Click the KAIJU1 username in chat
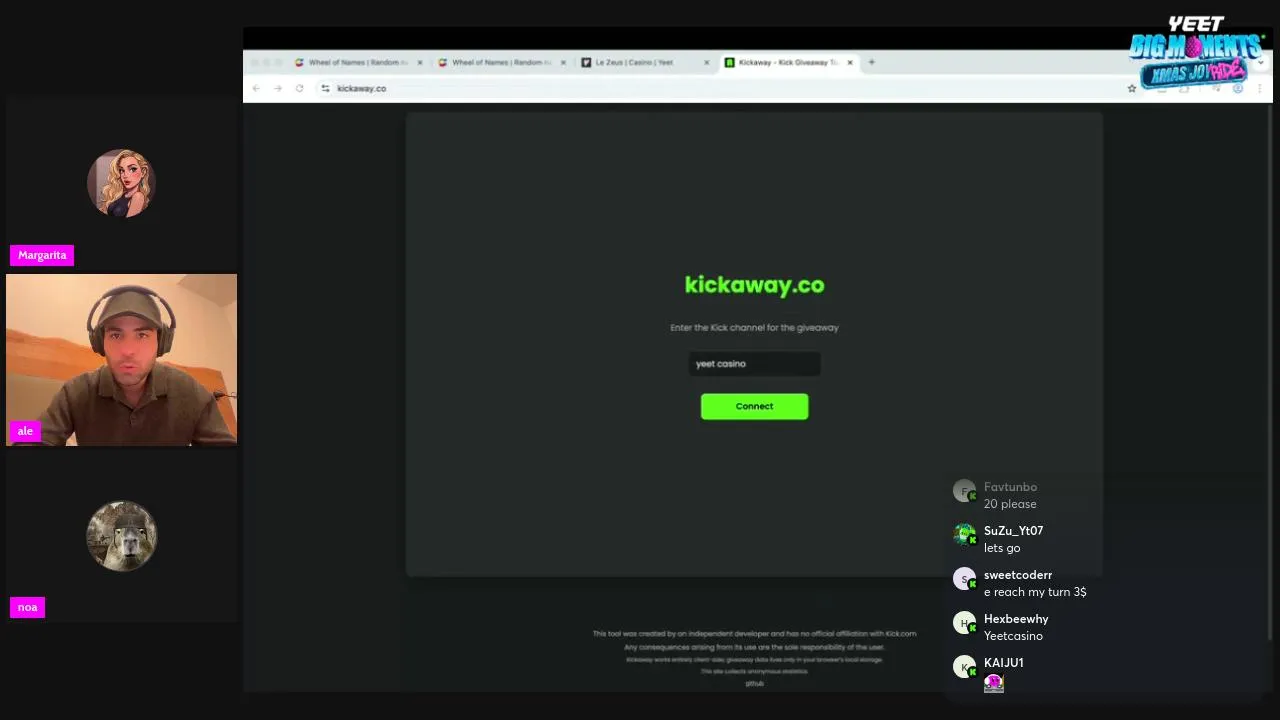1280x720 pixels. (x=1003, y=663)
